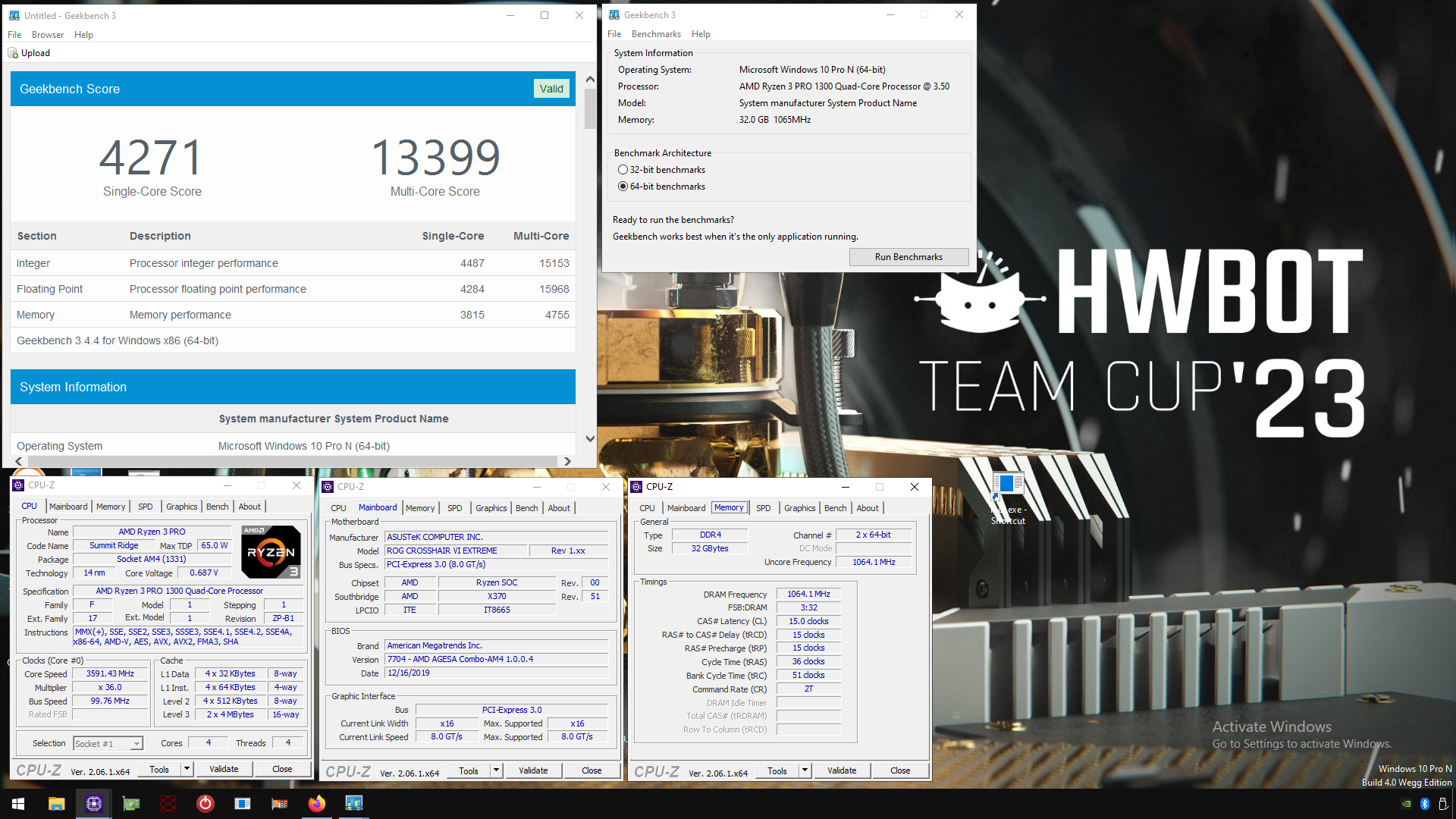Screen dimensions: 1456x819
Task: Open the NVIDIA tray icon
Action: pyautogui.click(x=1406, y=804)
